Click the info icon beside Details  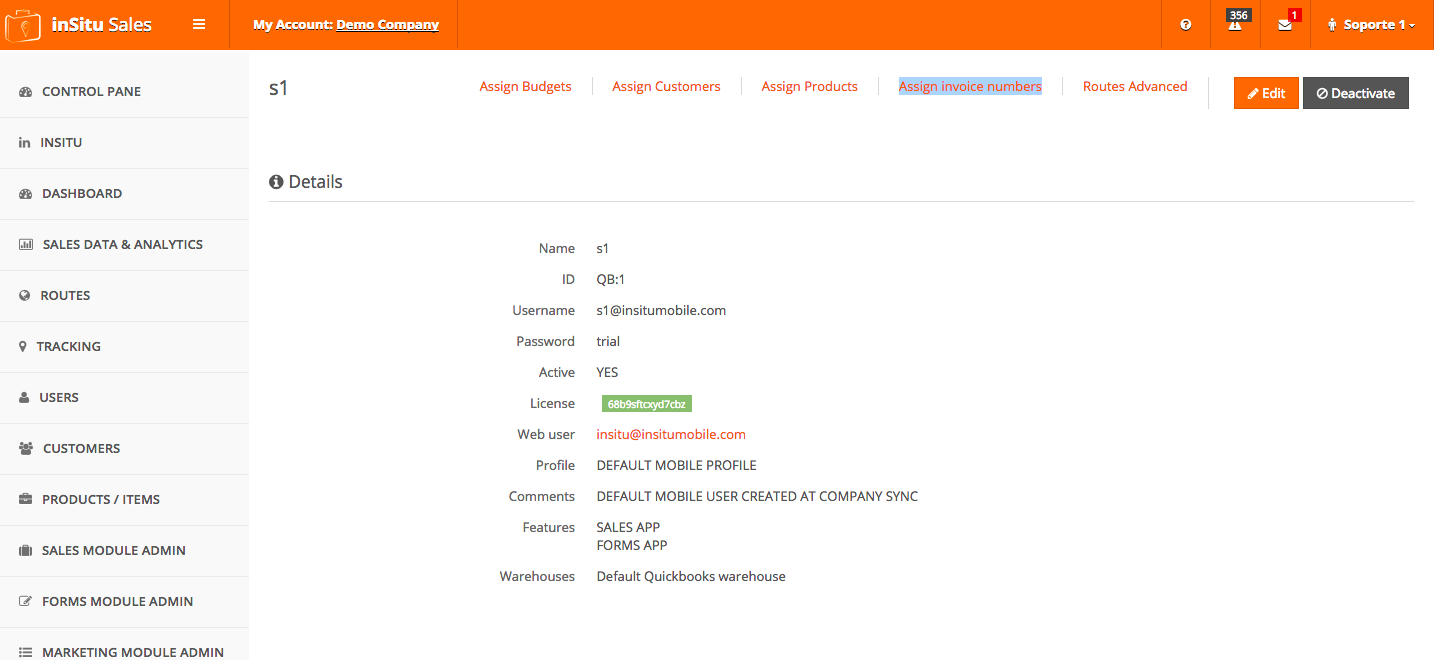pyautogui.click(x=276, y=182)
